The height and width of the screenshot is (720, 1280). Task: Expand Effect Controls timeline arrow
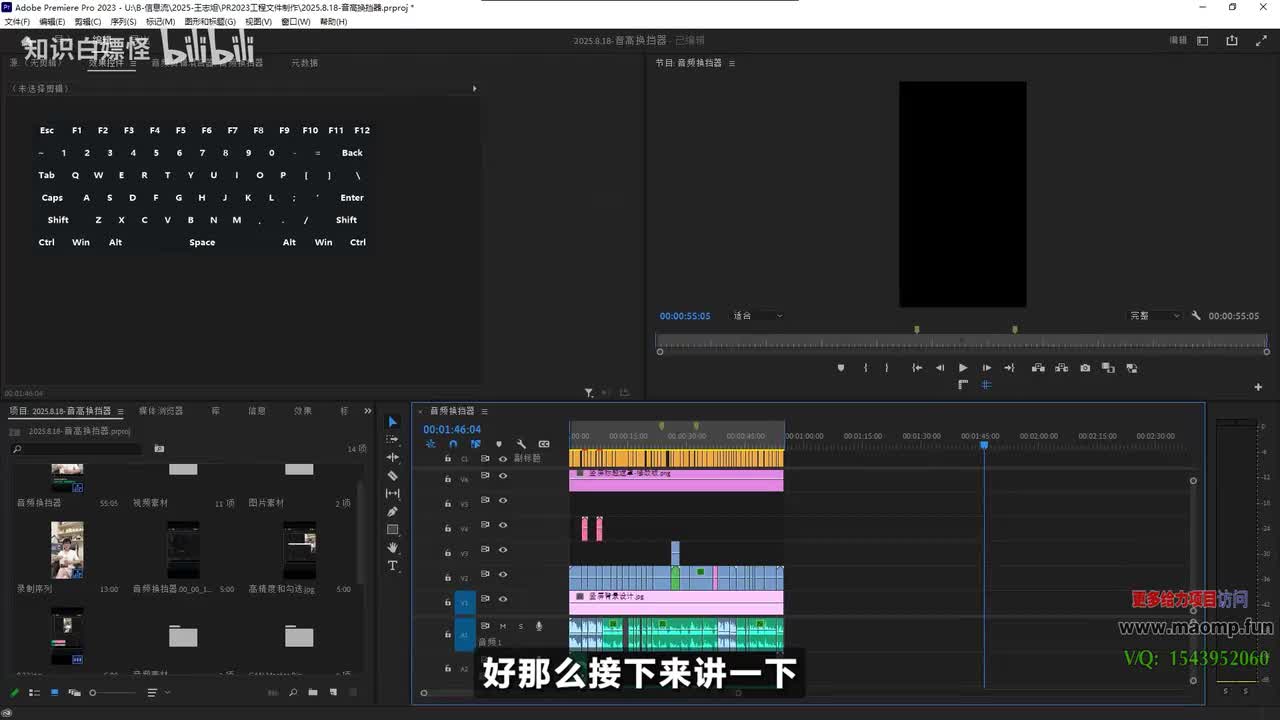click(x=474, y=88)
